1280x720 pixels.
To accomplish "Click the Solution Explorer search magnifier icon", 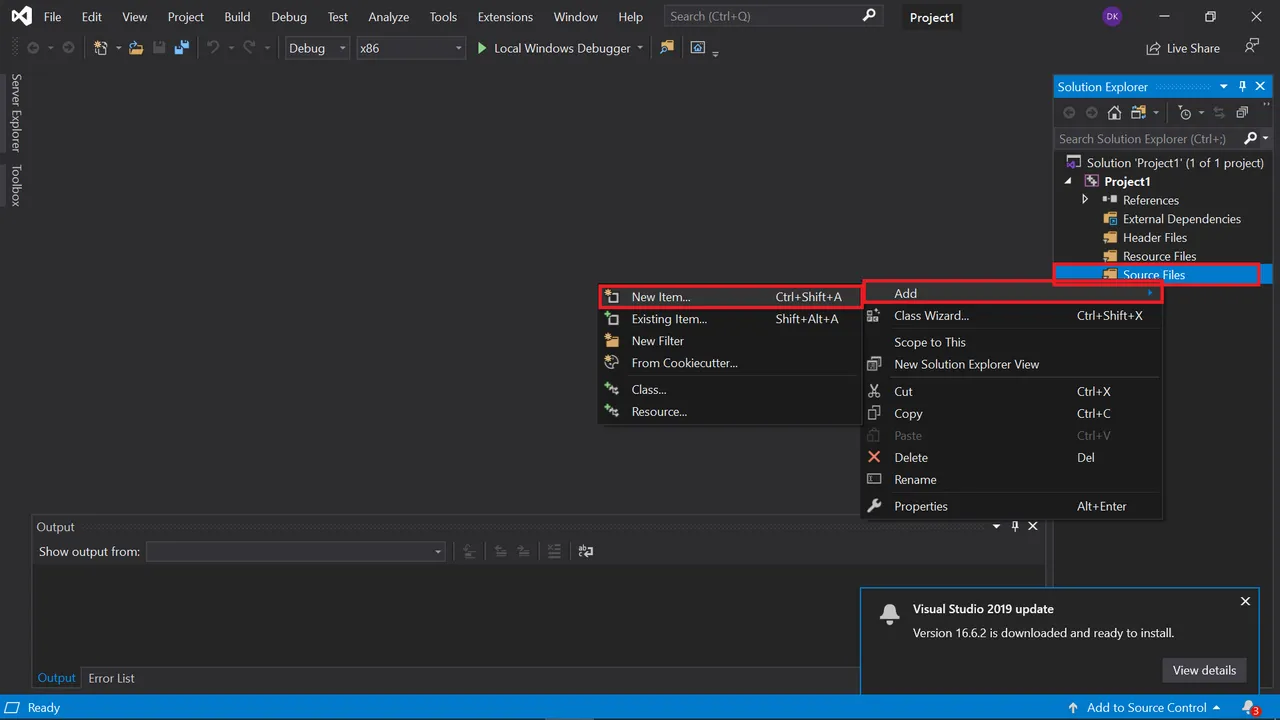I will tap(1250, 139).
